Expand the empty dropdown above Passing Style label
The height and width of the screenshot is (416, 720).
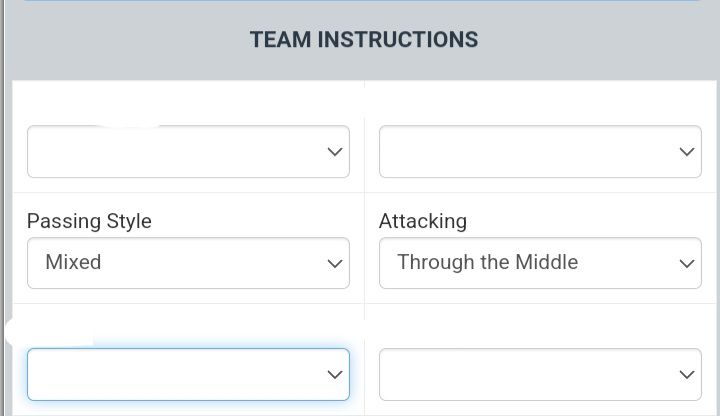click(188, 152)
